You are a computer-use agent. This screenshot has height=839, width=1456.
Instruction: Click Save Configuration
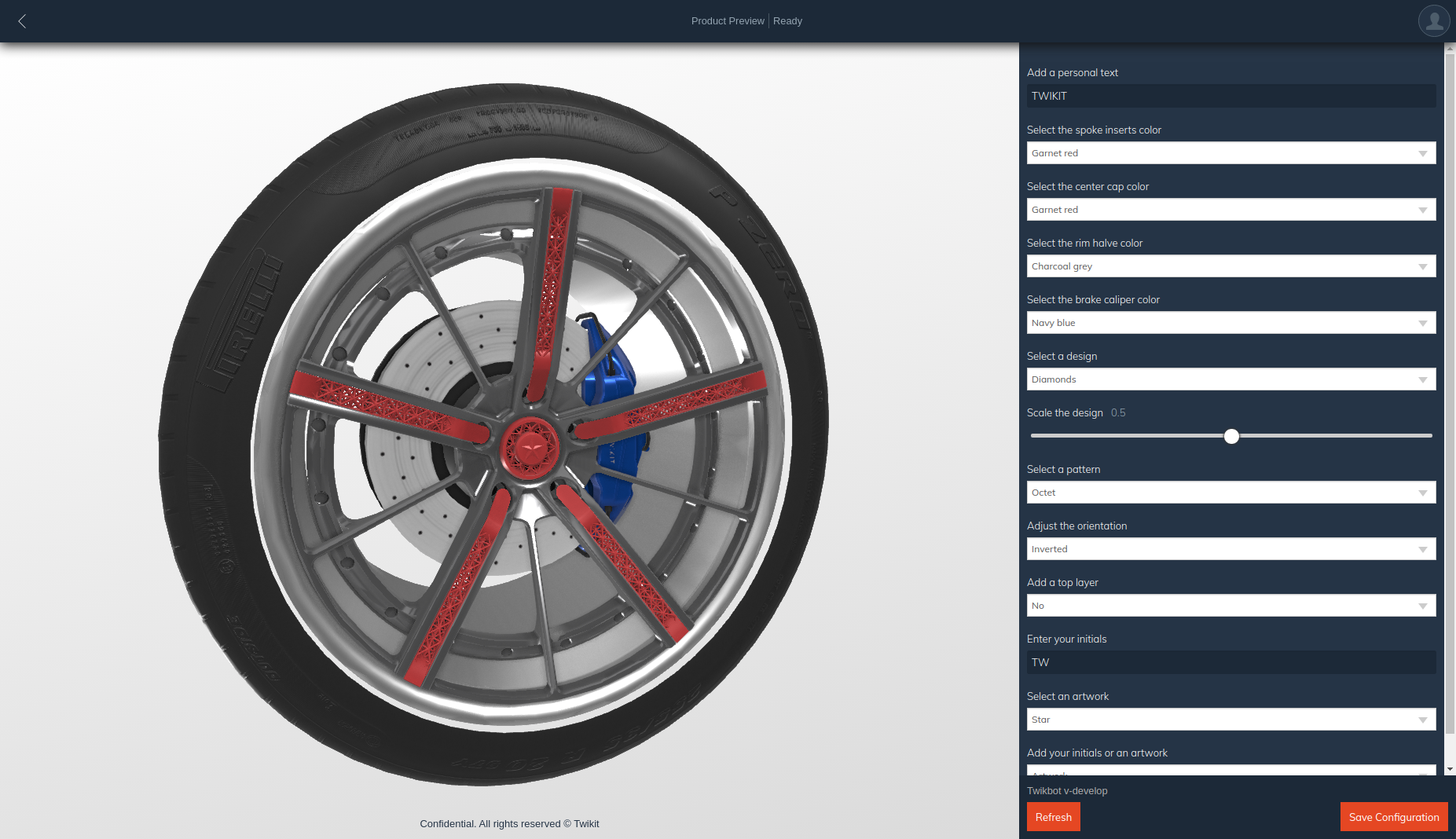(x=1393, y=816)
